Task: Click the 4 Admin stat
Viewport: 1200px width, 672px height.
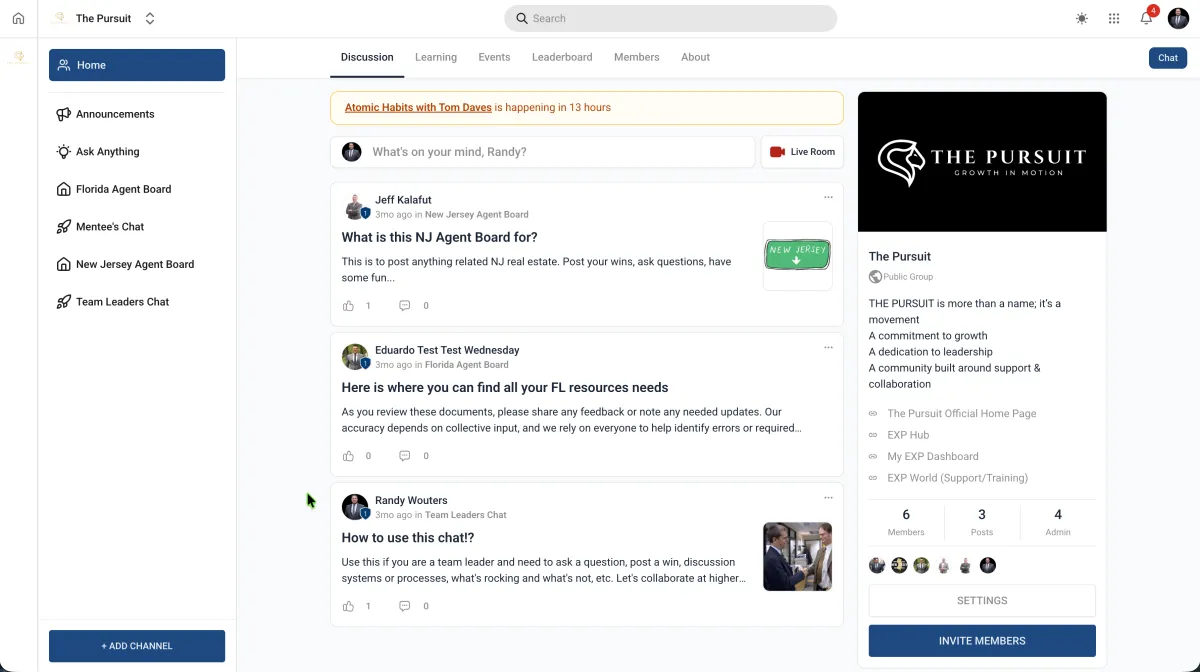Action: coord(1058,522)
